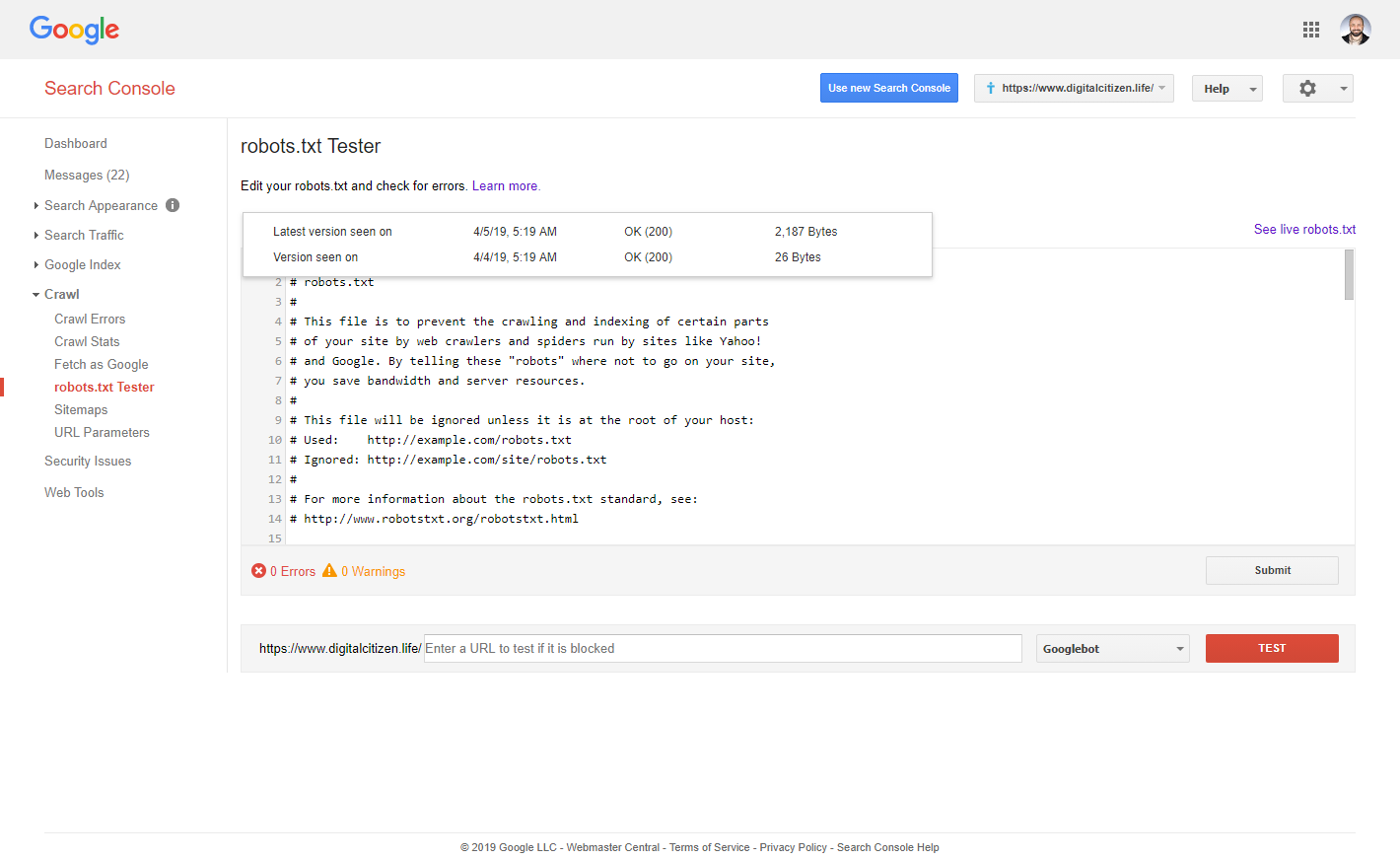Select robots.txt Tester in sidebar
The image size is (1400, 859).
pyautogui.click(x=105, y=387)
